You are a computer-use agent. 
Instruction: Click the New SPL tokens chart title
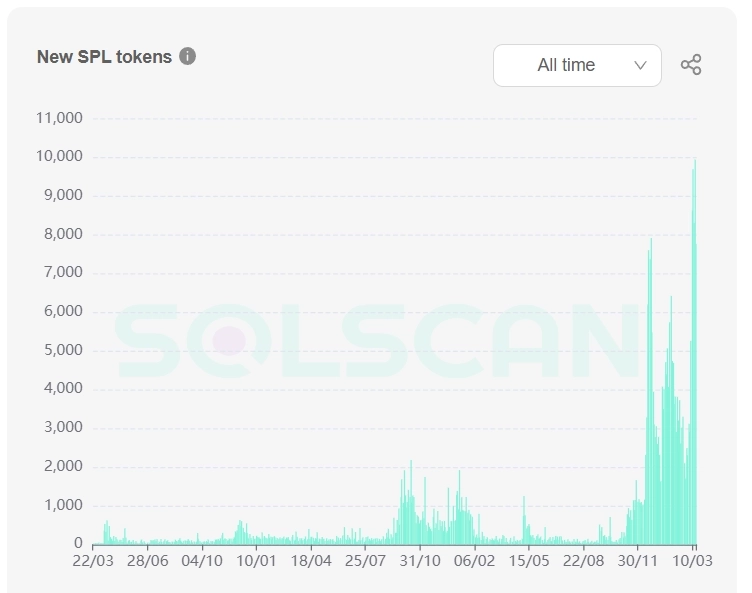pyautogui.click(x=104, y=56)
